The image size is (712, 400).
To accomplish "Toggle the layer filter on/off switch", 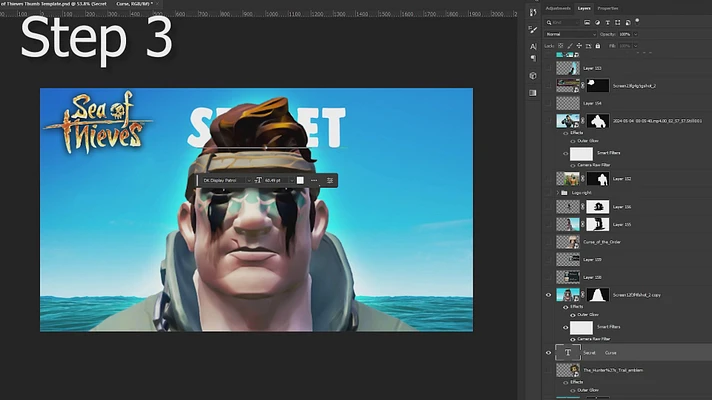I will 637,21.
